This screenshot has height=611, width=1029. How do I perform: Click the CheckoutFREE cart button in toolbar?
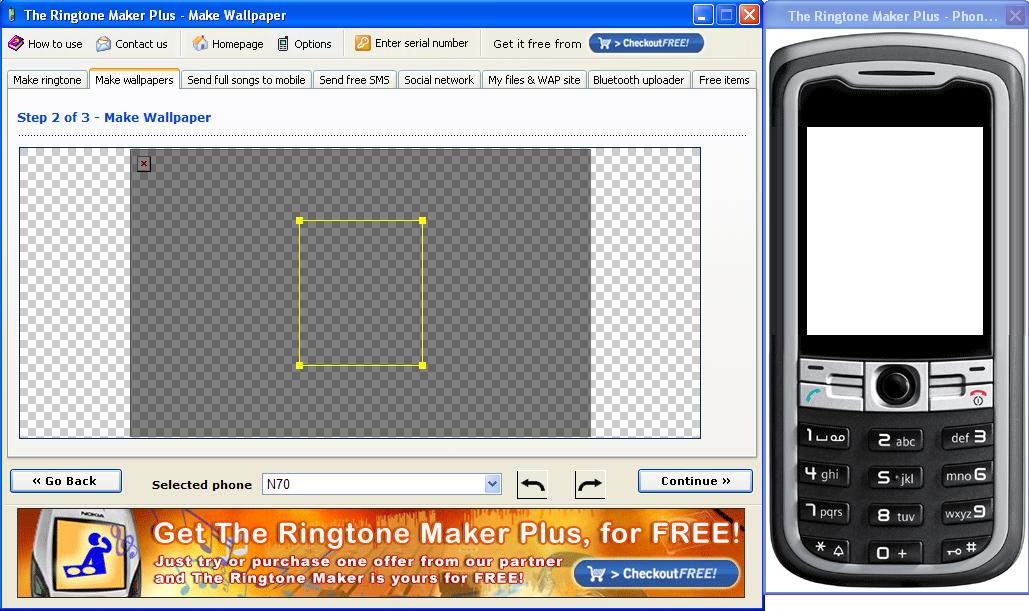(646, 43)
